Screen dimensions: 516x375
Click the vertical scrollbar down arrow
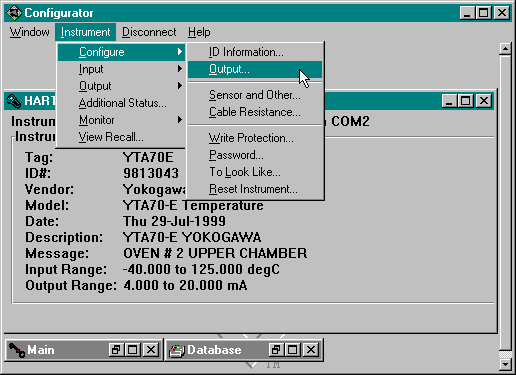(x=505, y=364)
